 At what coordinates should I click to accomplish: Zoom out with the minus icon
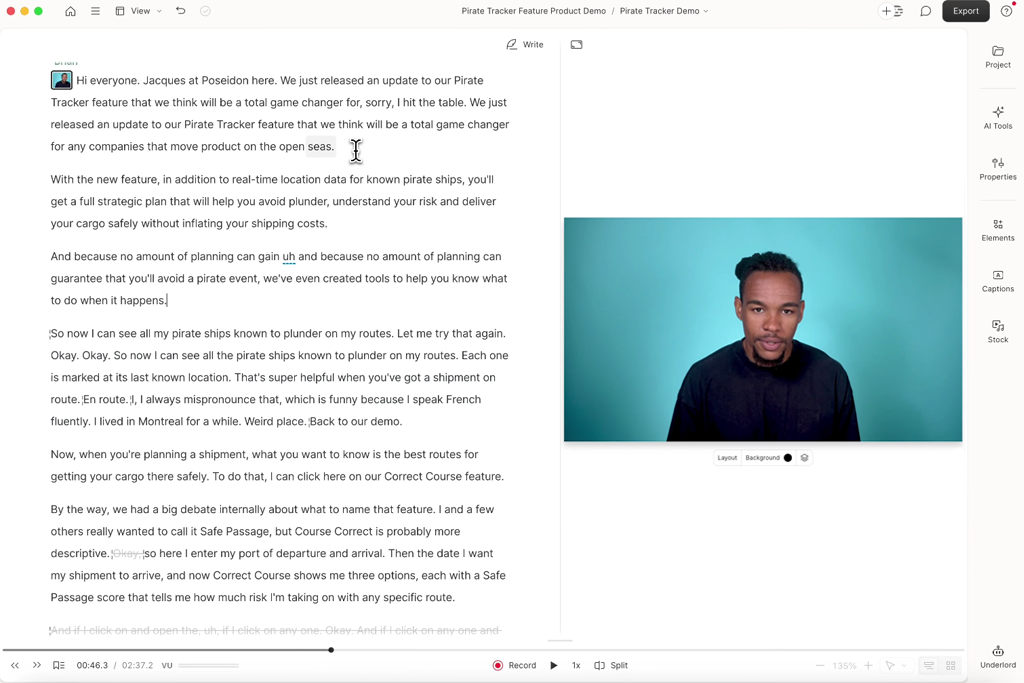click(x=820, y=665)
